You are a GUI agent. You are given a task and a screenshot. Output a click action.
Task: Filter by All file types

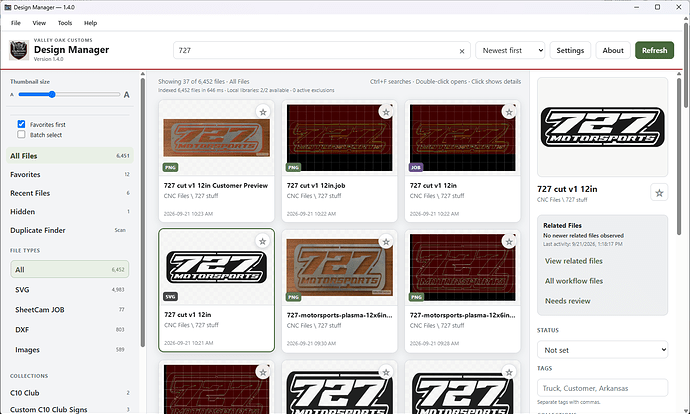70,269
